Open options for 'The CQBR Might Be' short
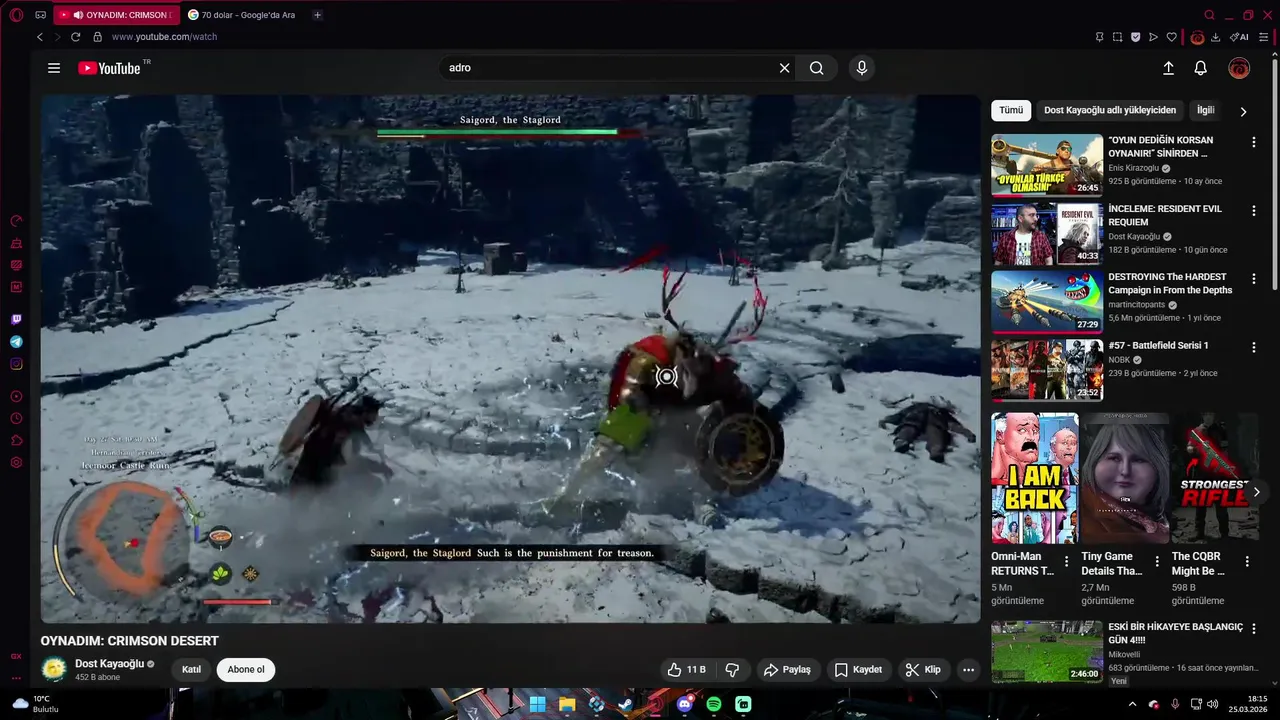Screen dimensions: 1280x720 point(1247,562)
